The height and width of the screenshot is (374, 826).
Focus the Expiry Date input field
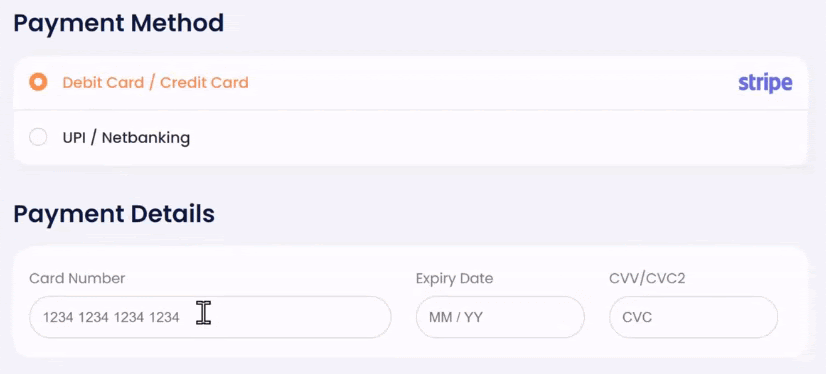[500, 317]
